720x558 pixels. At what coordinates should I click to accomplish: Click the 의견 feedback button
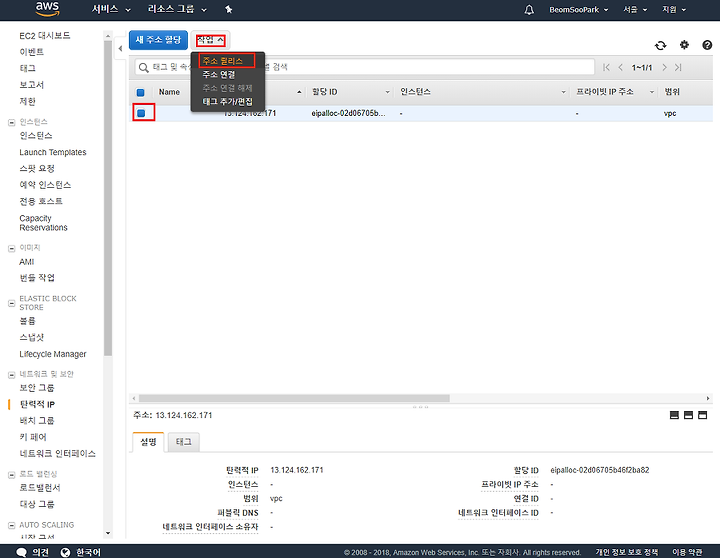[40, 552]
